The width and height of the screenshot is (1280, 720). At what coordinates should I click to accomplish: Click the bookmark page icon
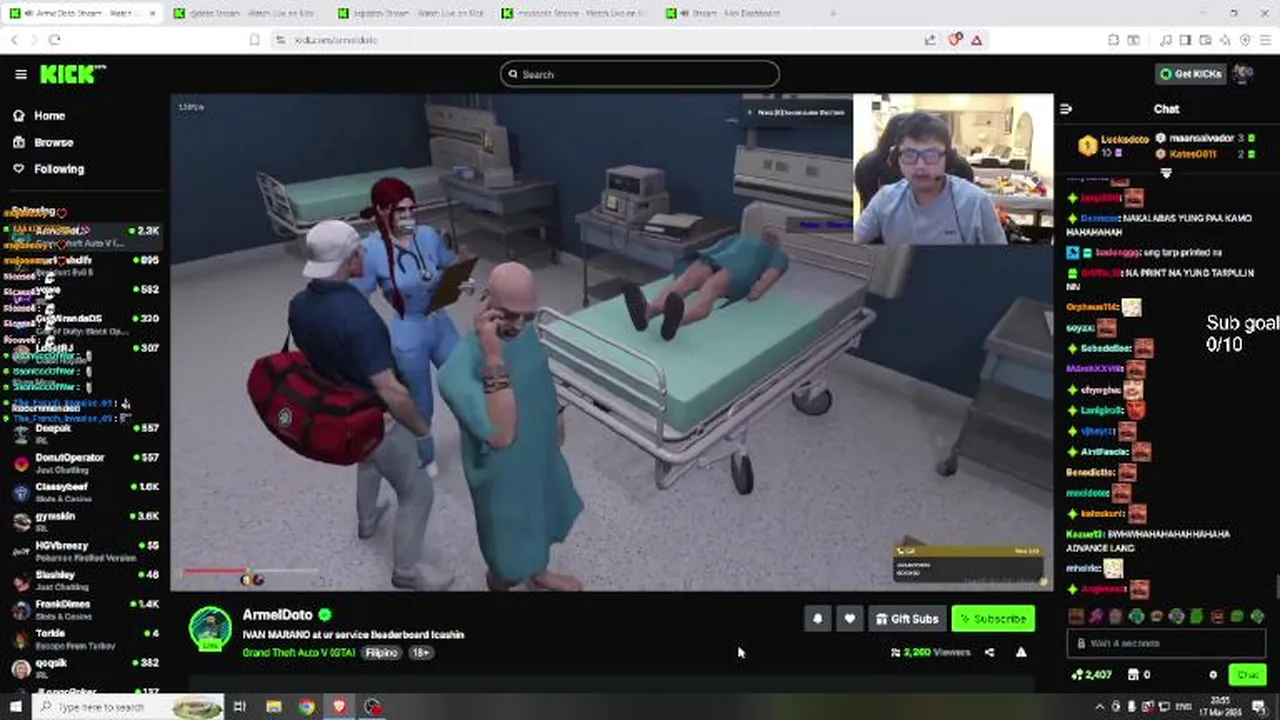(x=255, y=39)
